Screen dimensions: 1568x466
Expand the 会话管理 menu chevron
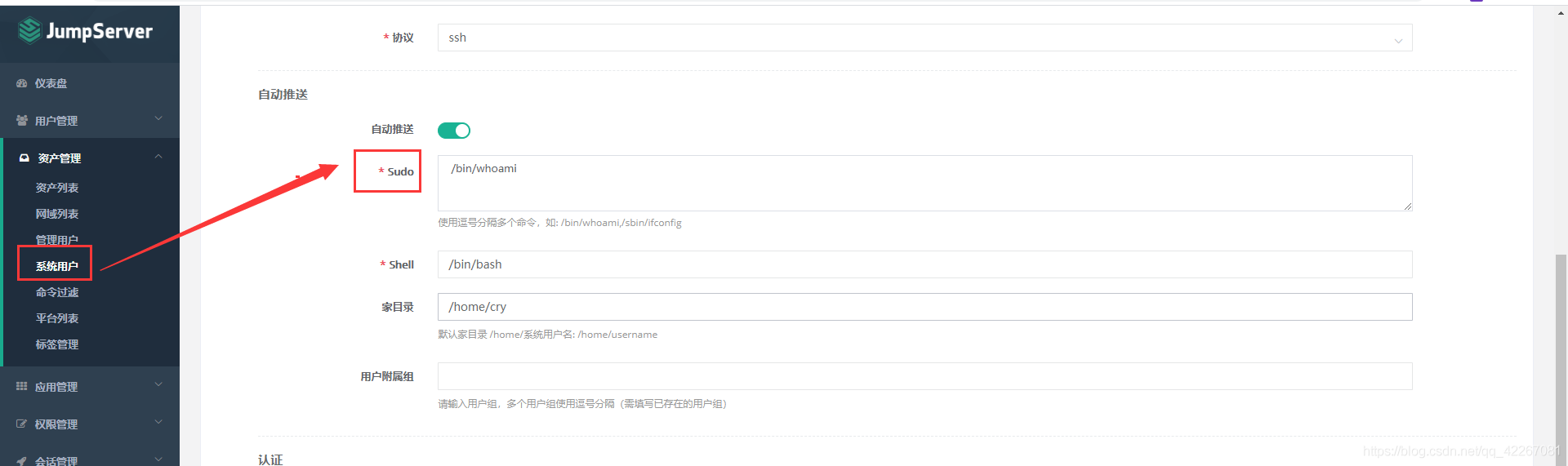pyautogui.click(x=158, y=459)
